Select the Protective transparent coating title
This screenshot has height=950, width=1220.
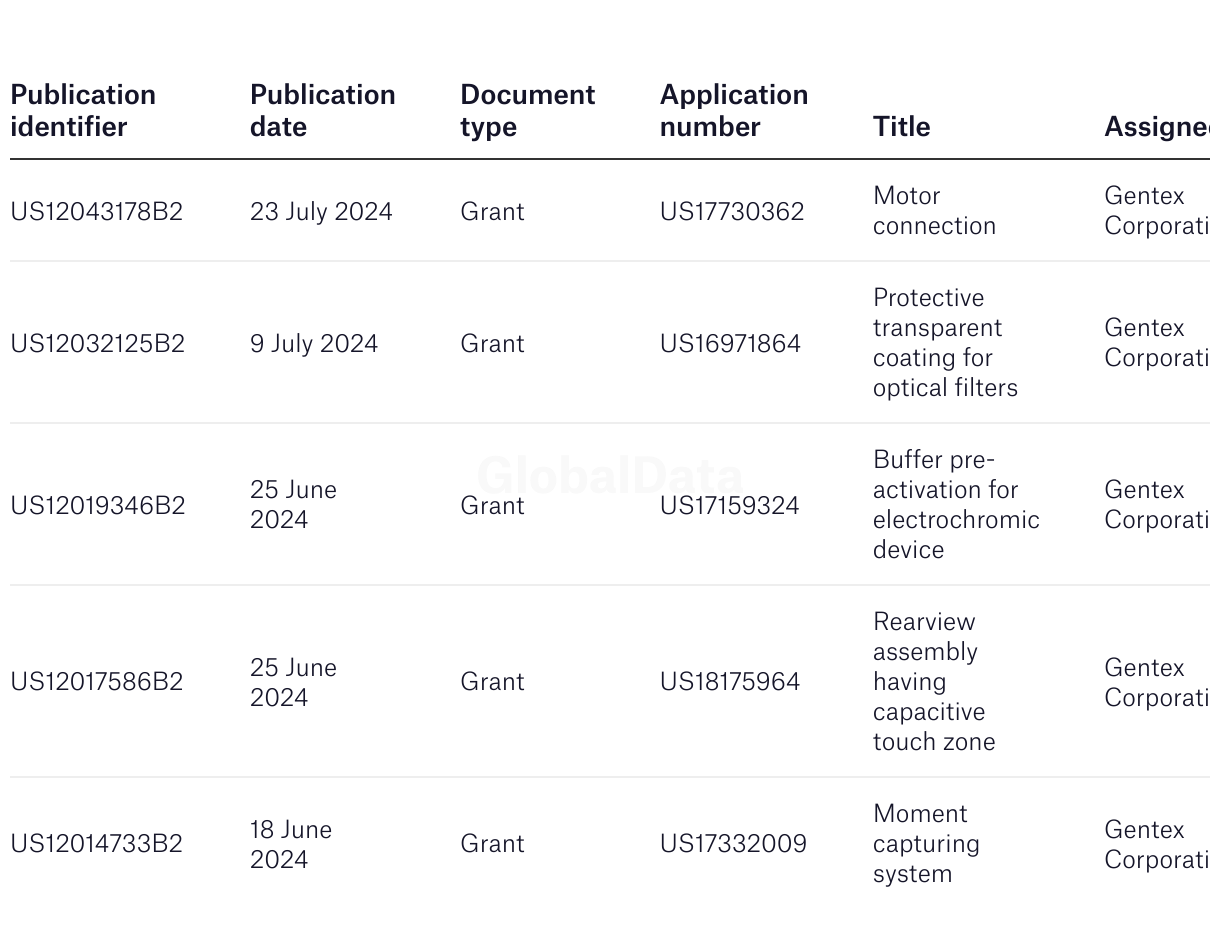click(945, 342)
